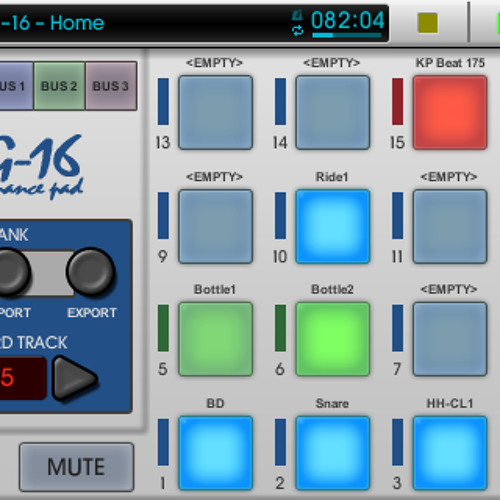
Task: Click the level bar beside pad 2
Action: (280, 442)
